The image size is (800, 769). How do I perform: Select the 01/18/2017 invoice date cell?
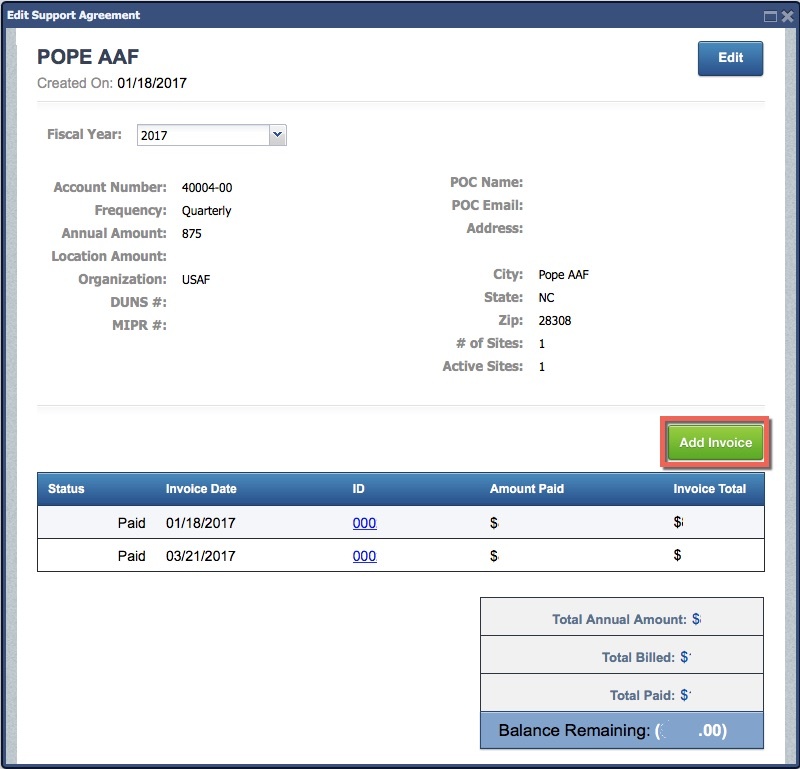click(200, 523)
